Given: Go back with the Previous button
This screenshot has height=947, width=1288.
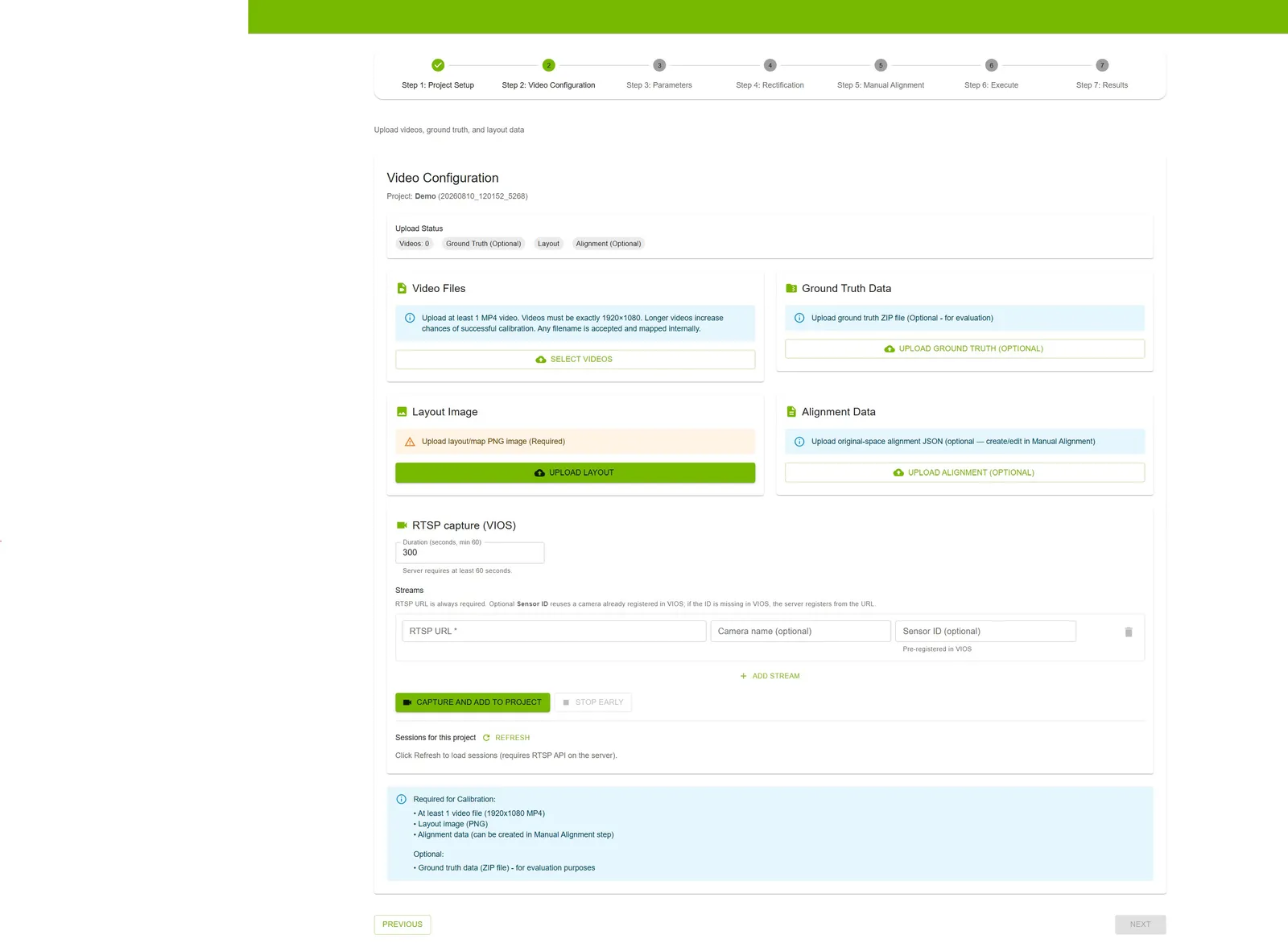Looking at the screenshot, I should pos(402,924).
